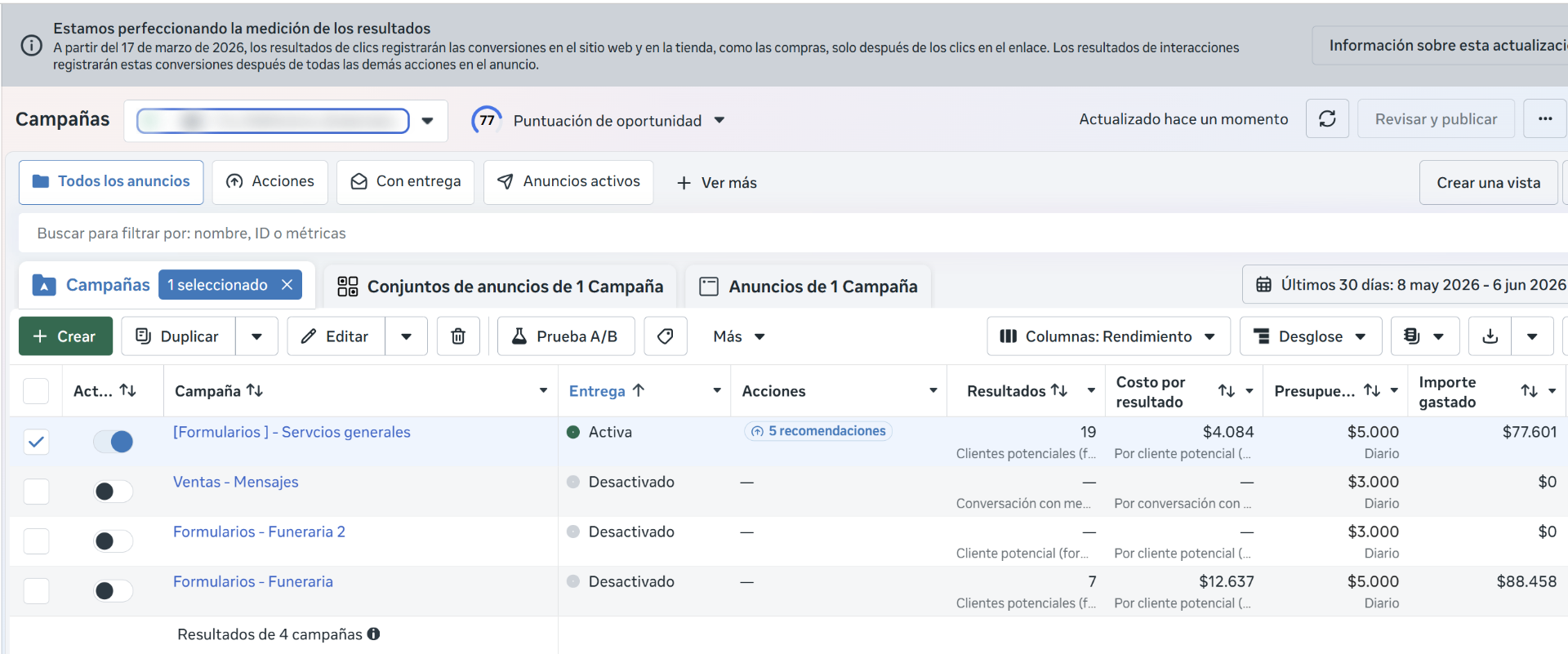The height and width of the screenshot is (654, 1568).
Task: Click the Duplicar button
Action: click(178, 336)
